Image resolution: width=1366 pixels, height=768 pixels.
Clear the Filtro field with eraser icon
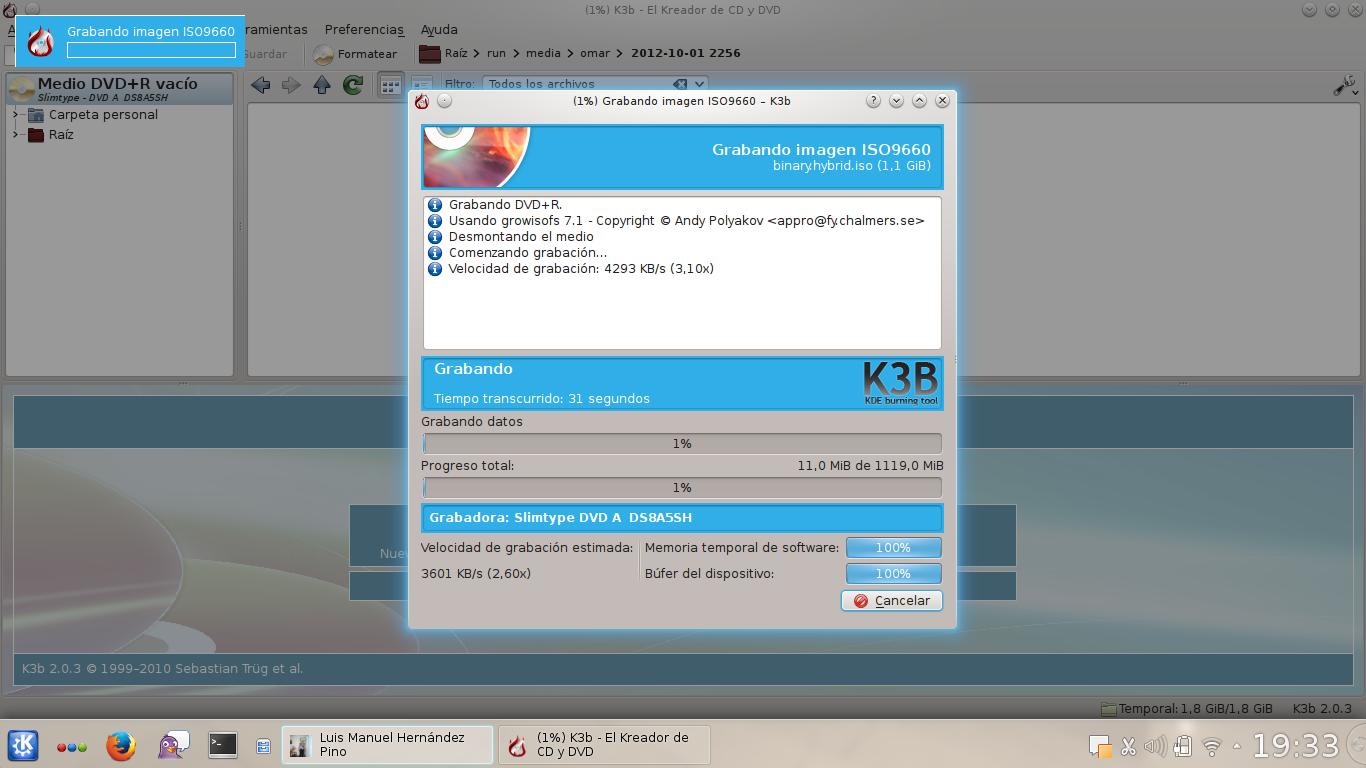click(x=680, y=84)
